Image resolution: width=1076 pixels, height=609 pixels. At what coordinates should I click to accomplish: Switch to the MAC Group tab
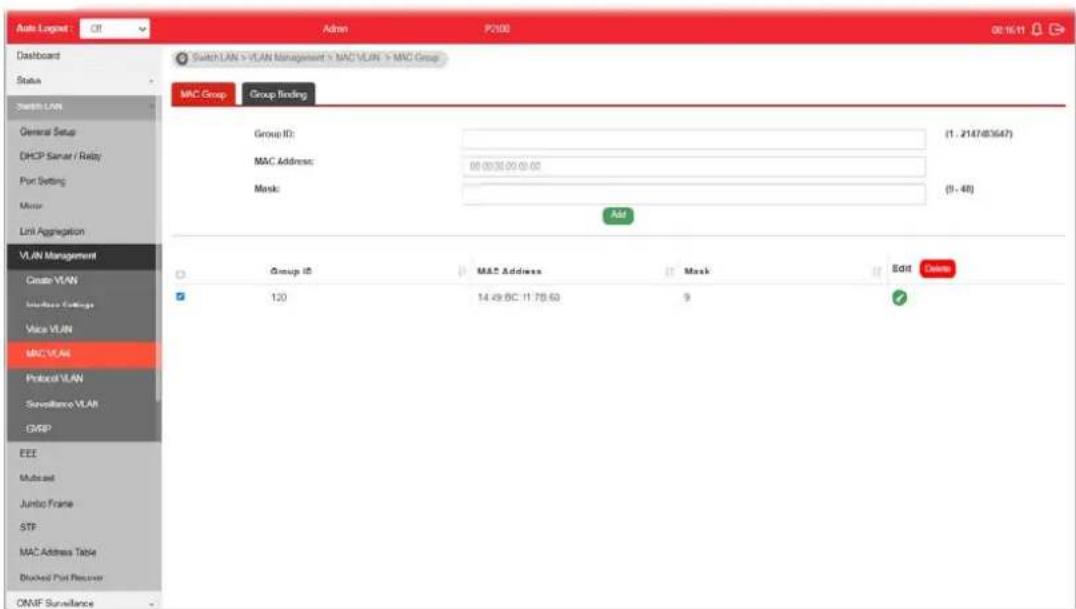pos(203,94)
